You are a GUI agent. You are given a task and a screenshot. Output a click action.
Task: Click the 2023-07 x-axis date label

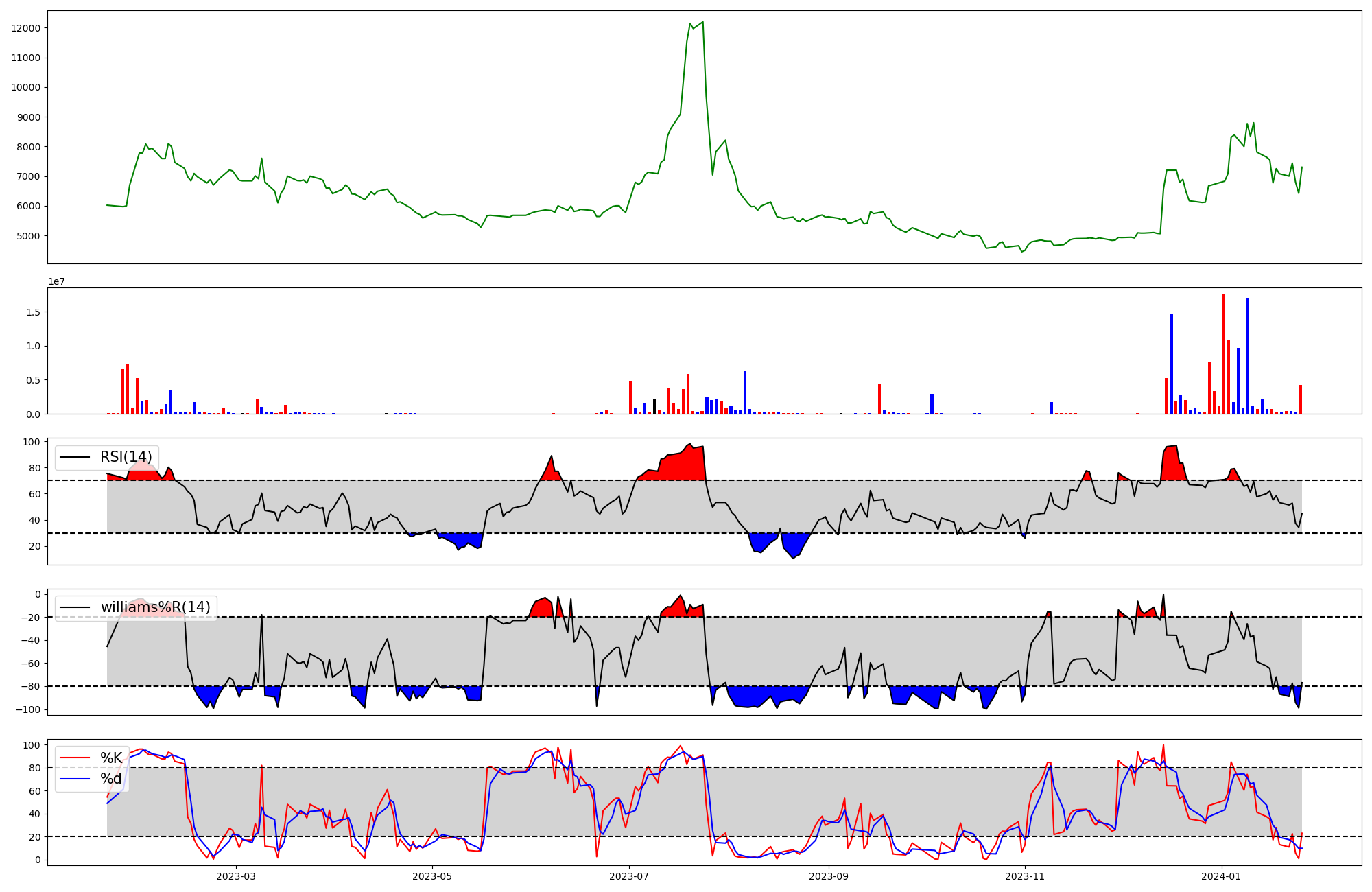click(629, 876)
